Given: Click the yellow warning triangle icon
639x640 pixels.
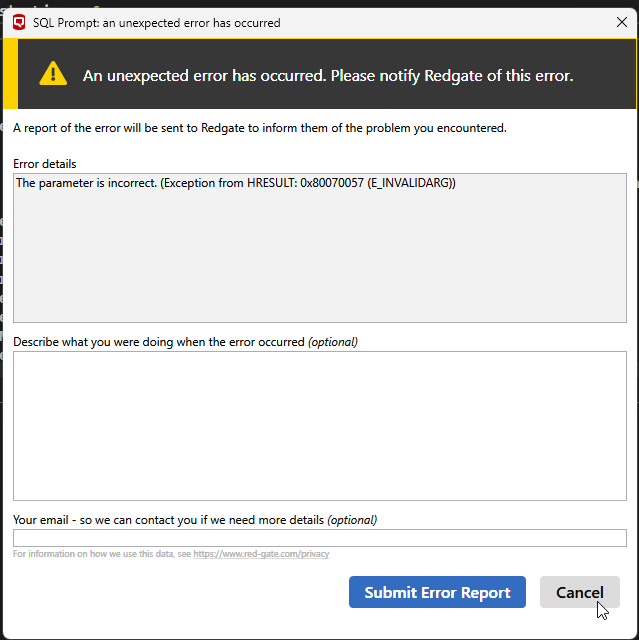Looking at the screenshot, I should pyautogui.click(x=53, y=74).
